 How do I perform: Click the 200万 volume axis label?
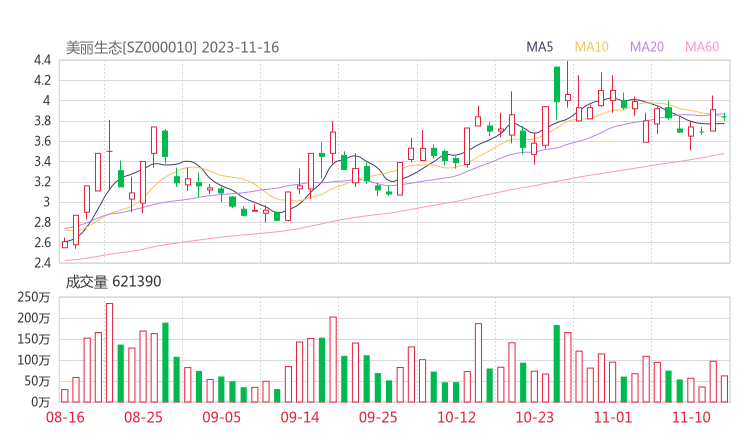[34, 318]
